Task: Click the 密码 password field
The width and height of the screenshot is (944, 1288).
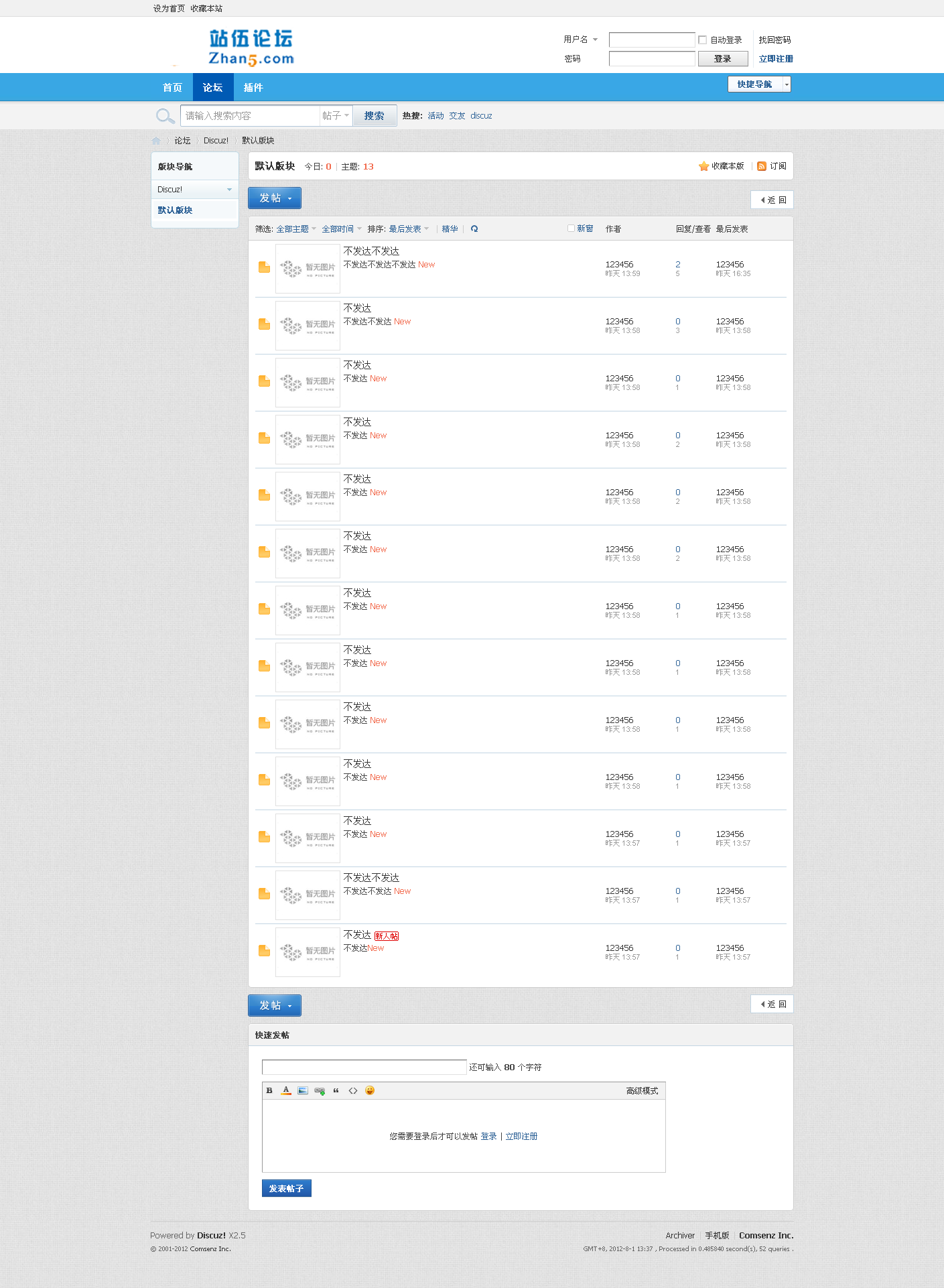Action: pyautogui.click(x=652, y=59)
